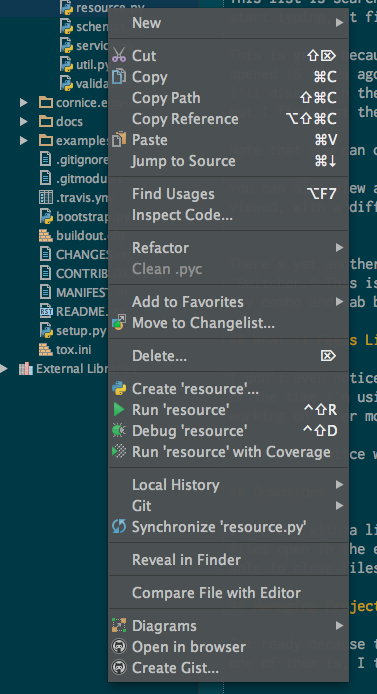Select Compare File with Editor
The image size is (377, 694).
click(x=228, y=593)
